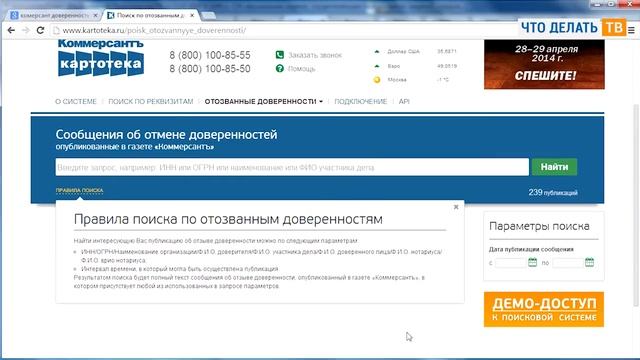Click phone number '8 (800) 100-85-50'

point(210,69)
